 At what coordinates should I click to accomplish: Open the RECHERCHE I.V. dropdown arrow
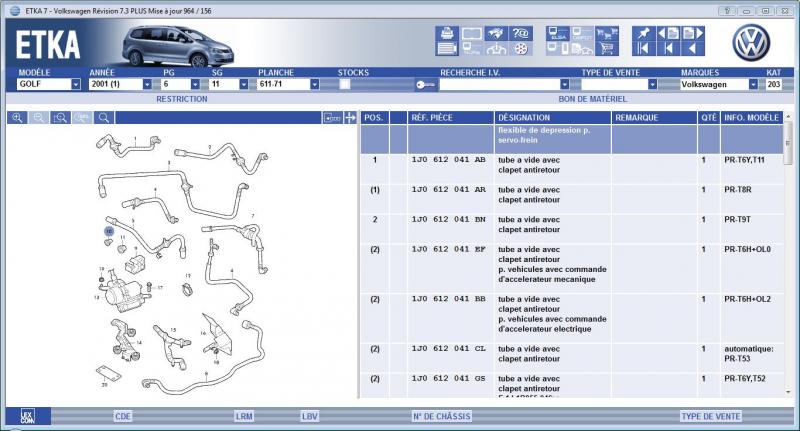click(564, 84)
